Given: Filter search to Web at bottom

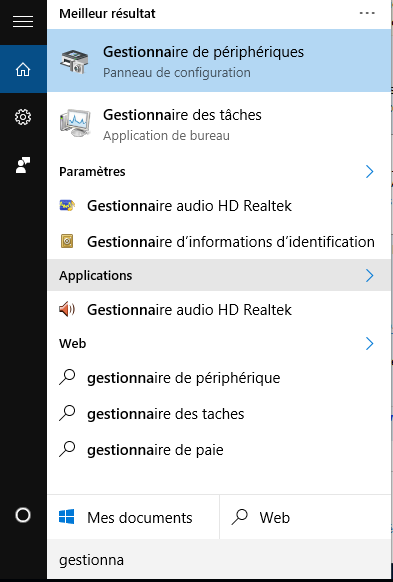Looking at the screenshot, I should tap(305, 517).
